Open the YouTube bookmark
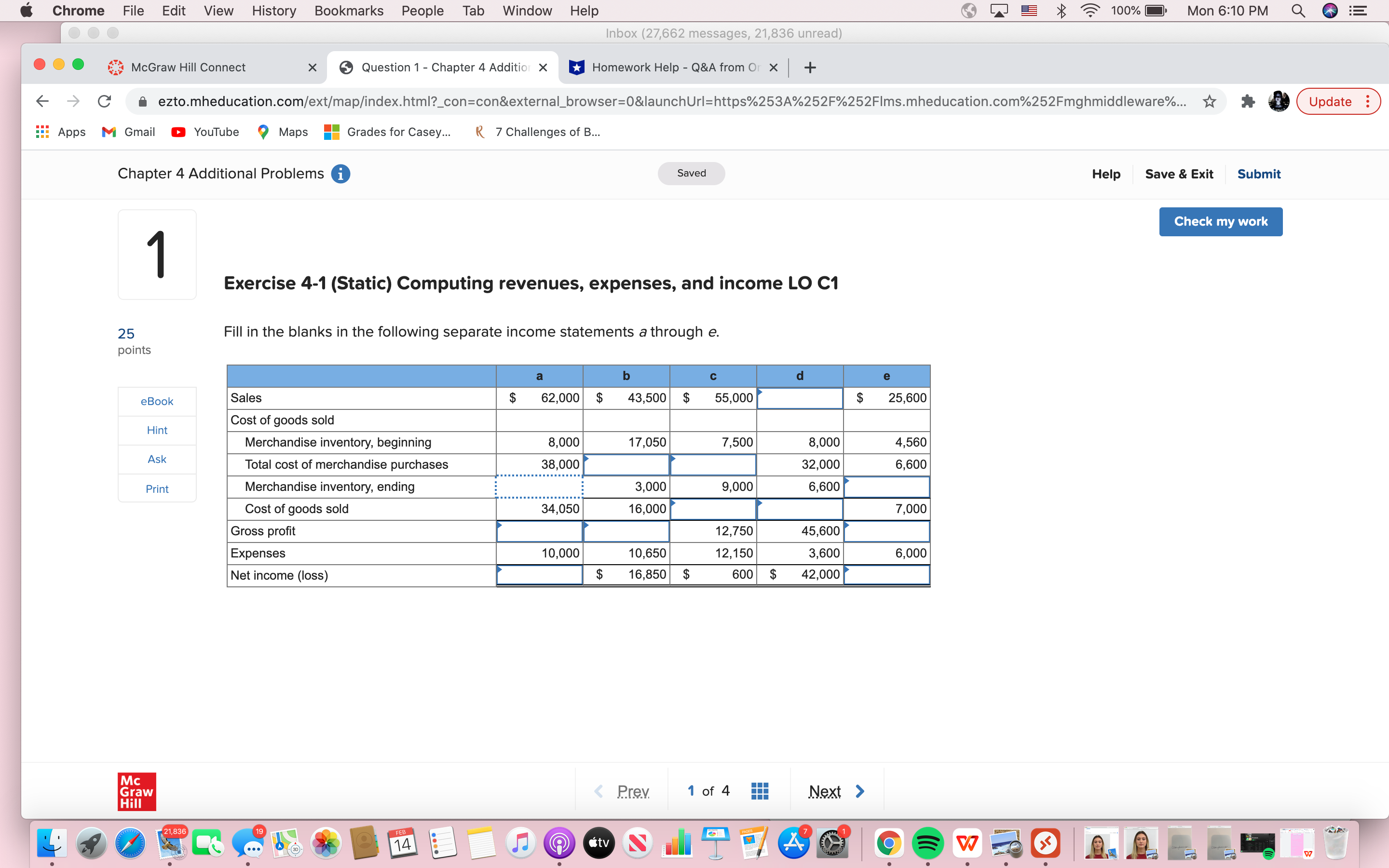This screenshot has width=1389, height=868. [205, 132]
